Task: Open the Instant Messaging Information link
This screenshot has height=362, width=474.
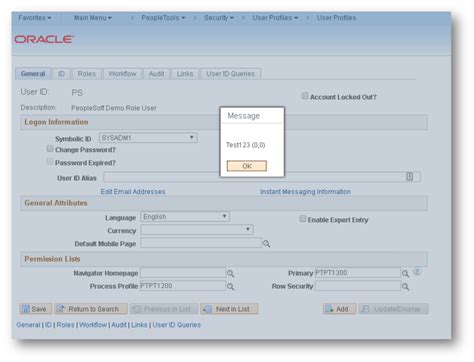Action: click(x=305, y=192)
